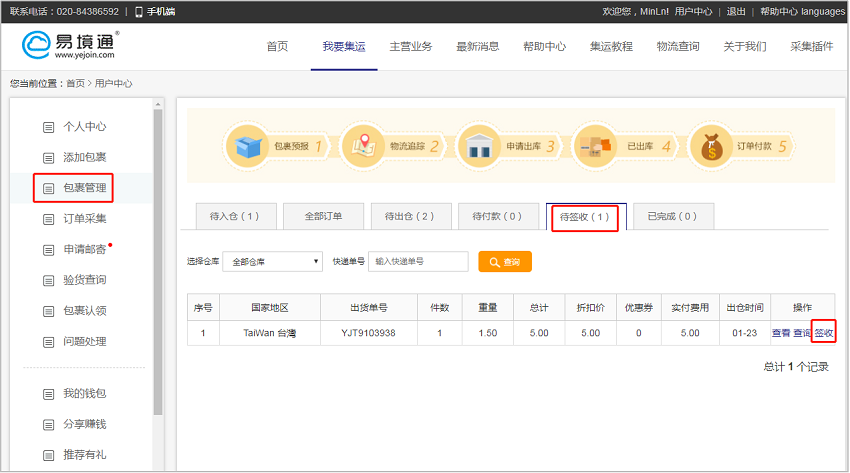850x473 pixels.
Task: Switch to the 待签收 (1) tab
Action: 585,216
